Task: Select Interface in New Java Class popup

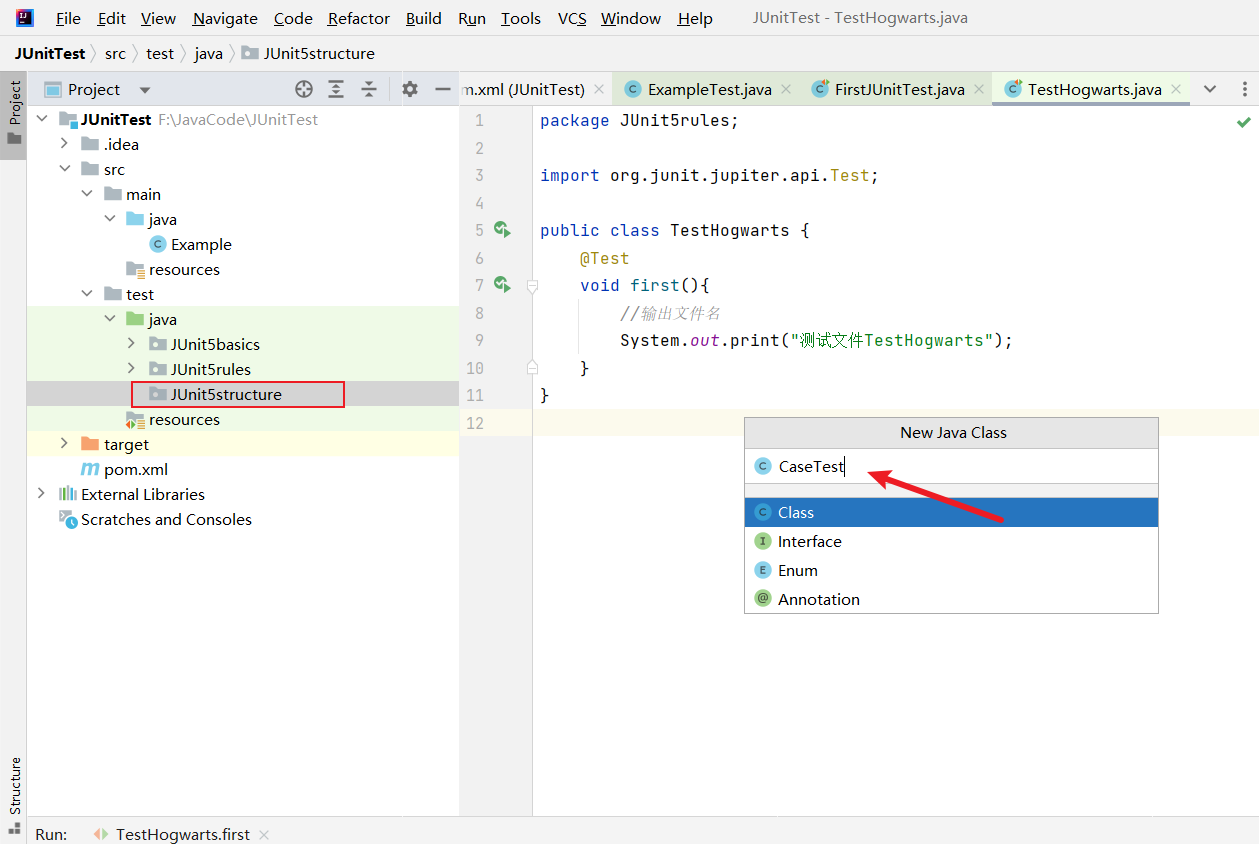Action: 809,541
